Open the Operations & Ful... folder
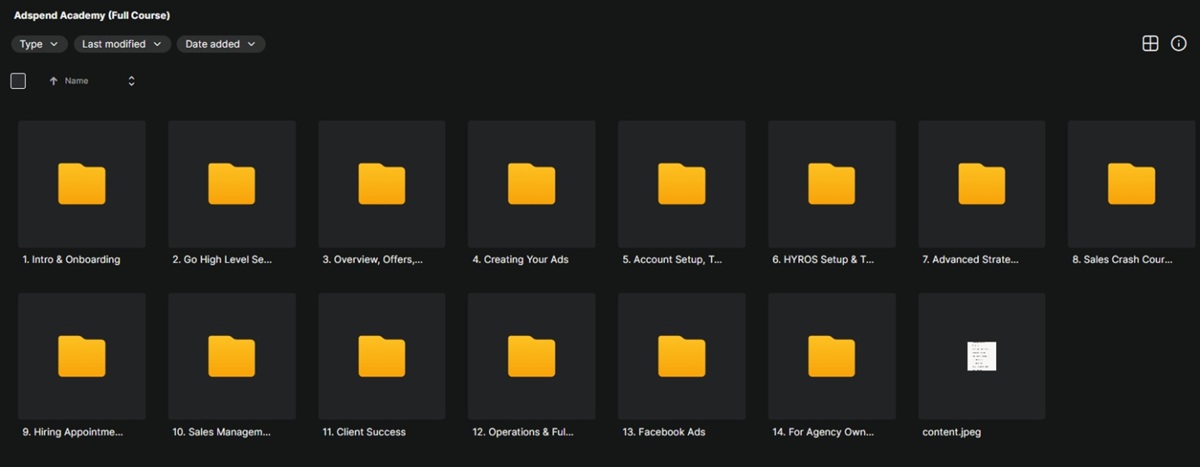The height and width of the screenshot is (467, 1200). click(531, 356)
